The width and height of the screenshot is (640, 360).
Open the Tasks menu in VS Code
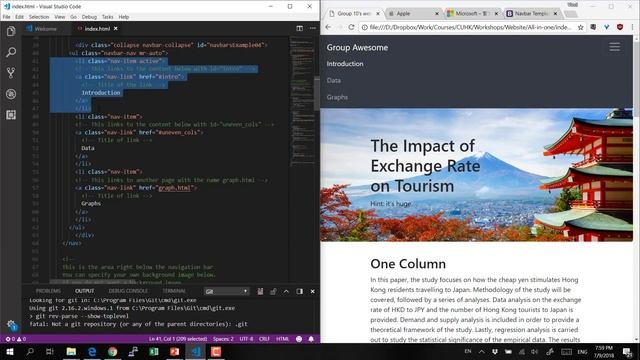107,17
